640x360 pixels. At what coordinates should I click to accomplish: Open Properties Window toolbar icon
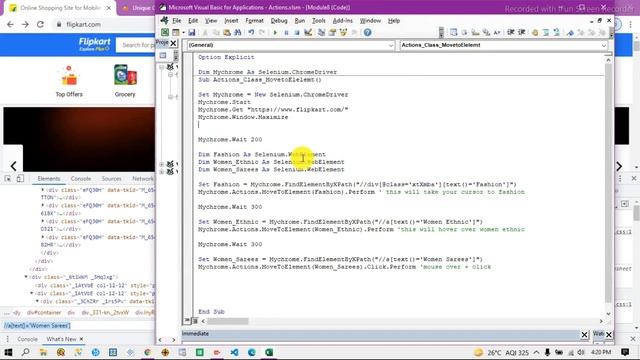tap(332, 33)
